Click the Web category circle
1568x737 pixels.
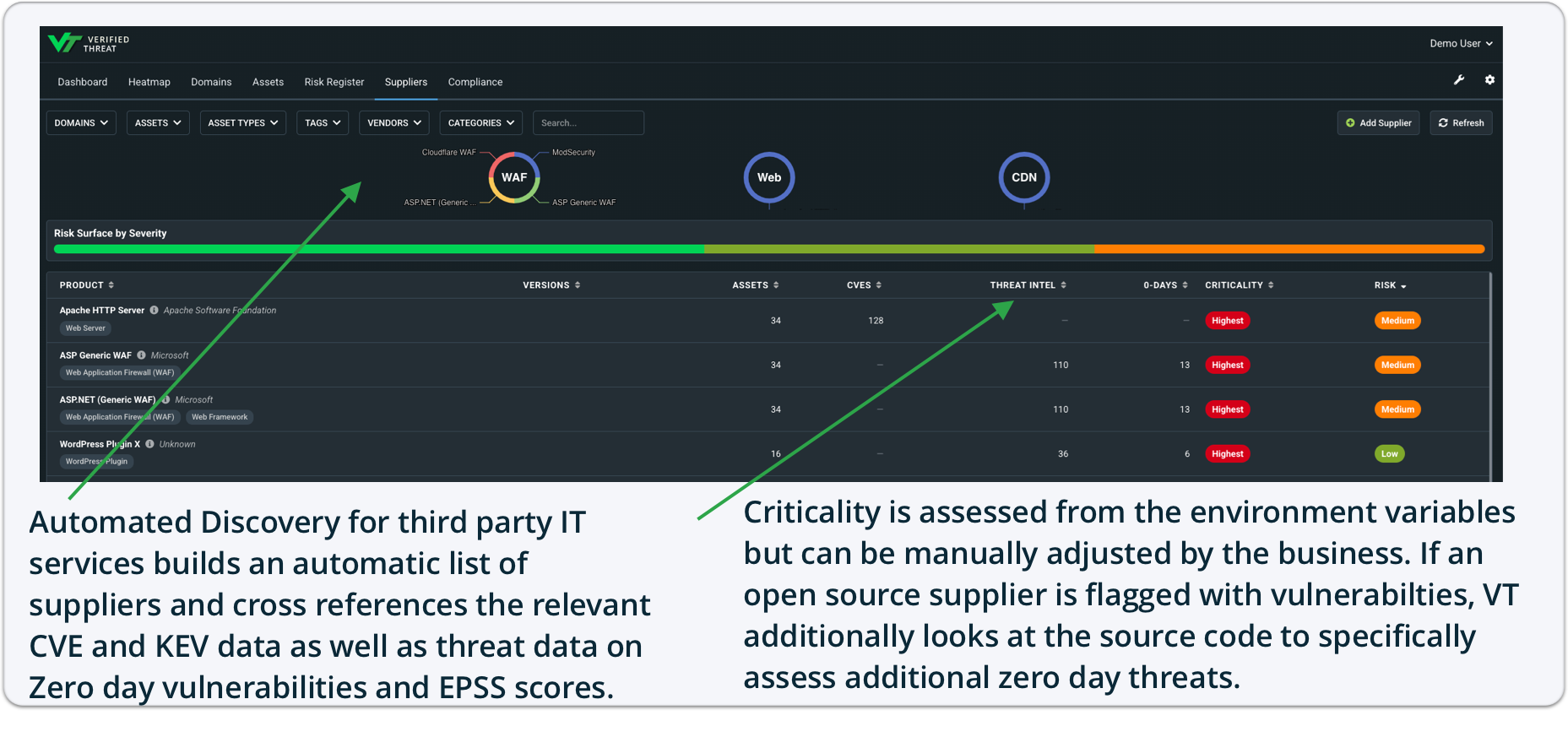tap(769, 177)
